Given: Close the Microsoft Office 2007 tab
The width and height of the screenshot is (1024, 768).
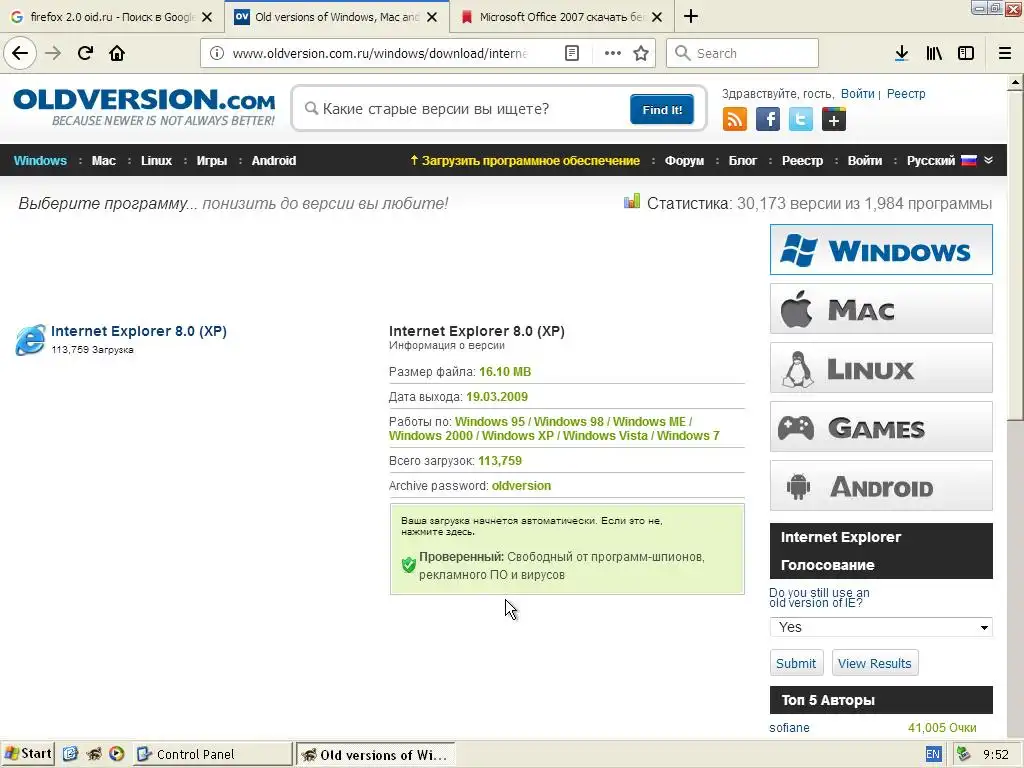Looking at the screenshot, I should pos(657,17).
